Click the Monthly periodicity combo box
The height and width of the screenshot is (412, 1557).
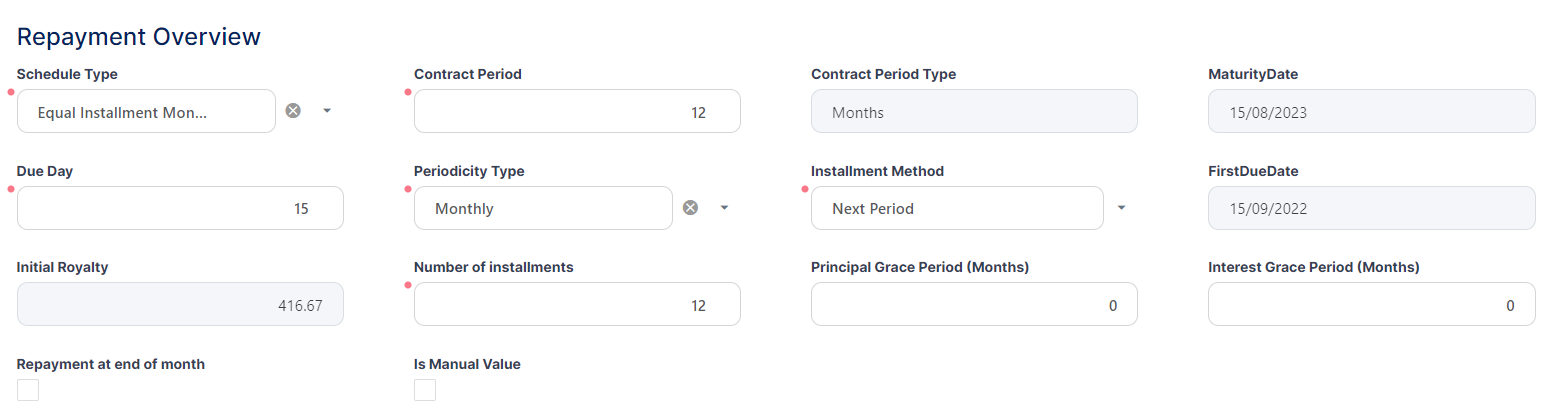[x=543, y=208]
